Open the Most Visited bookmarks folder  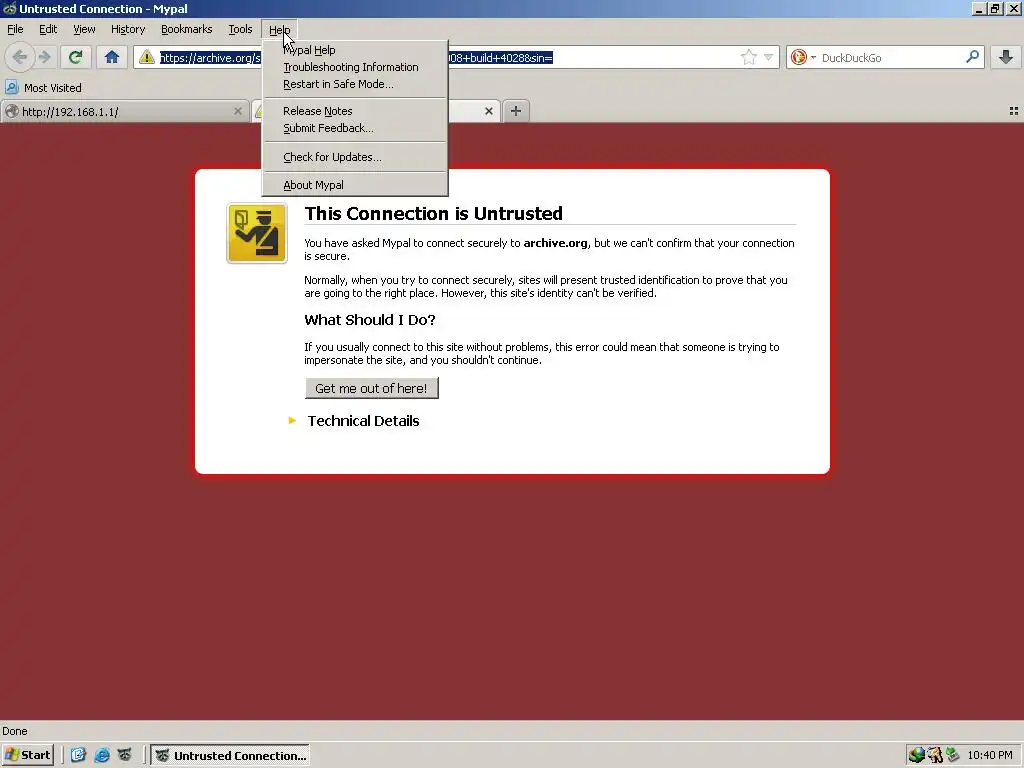(44, 88)
